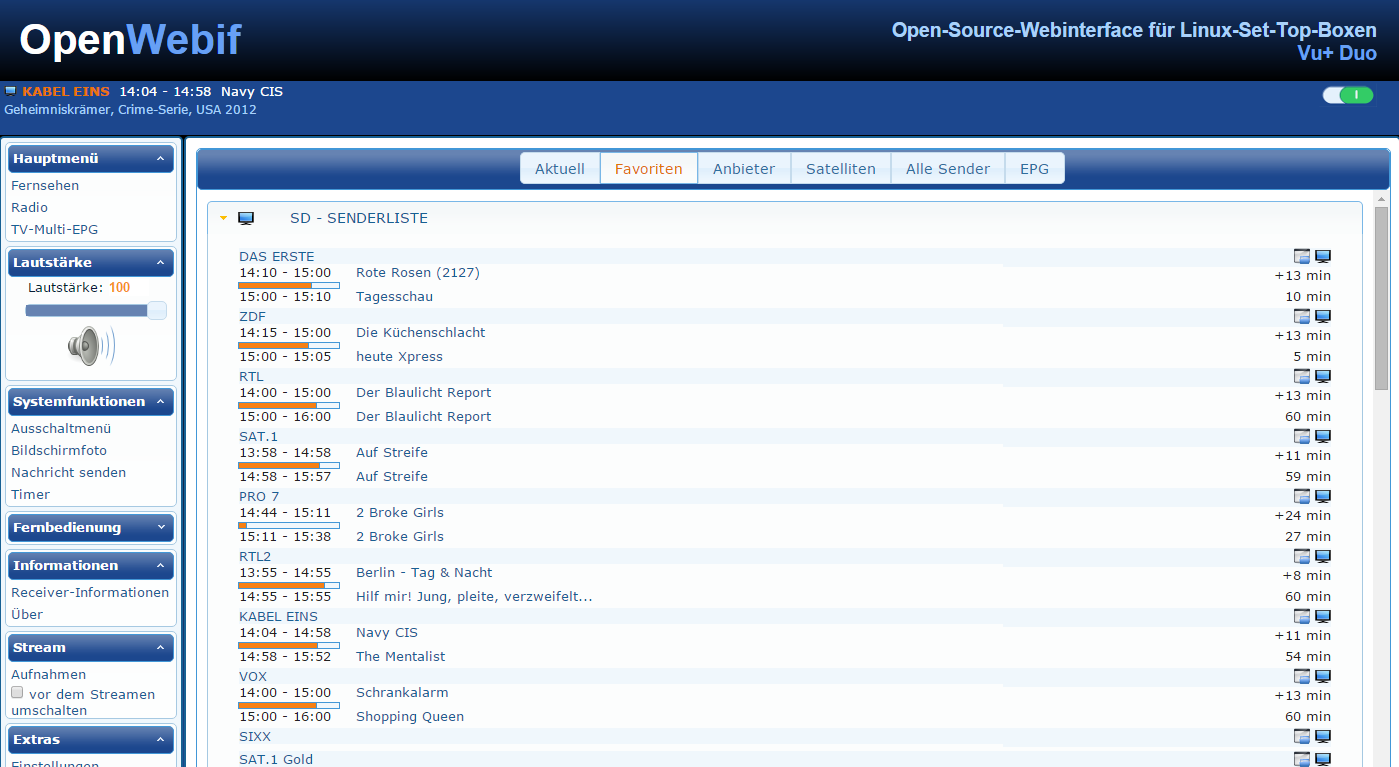Screen dimensions: 1399x767
Task: Collapse SD - SENDERLISTE bouquet arrow
Action: [224, 218]
